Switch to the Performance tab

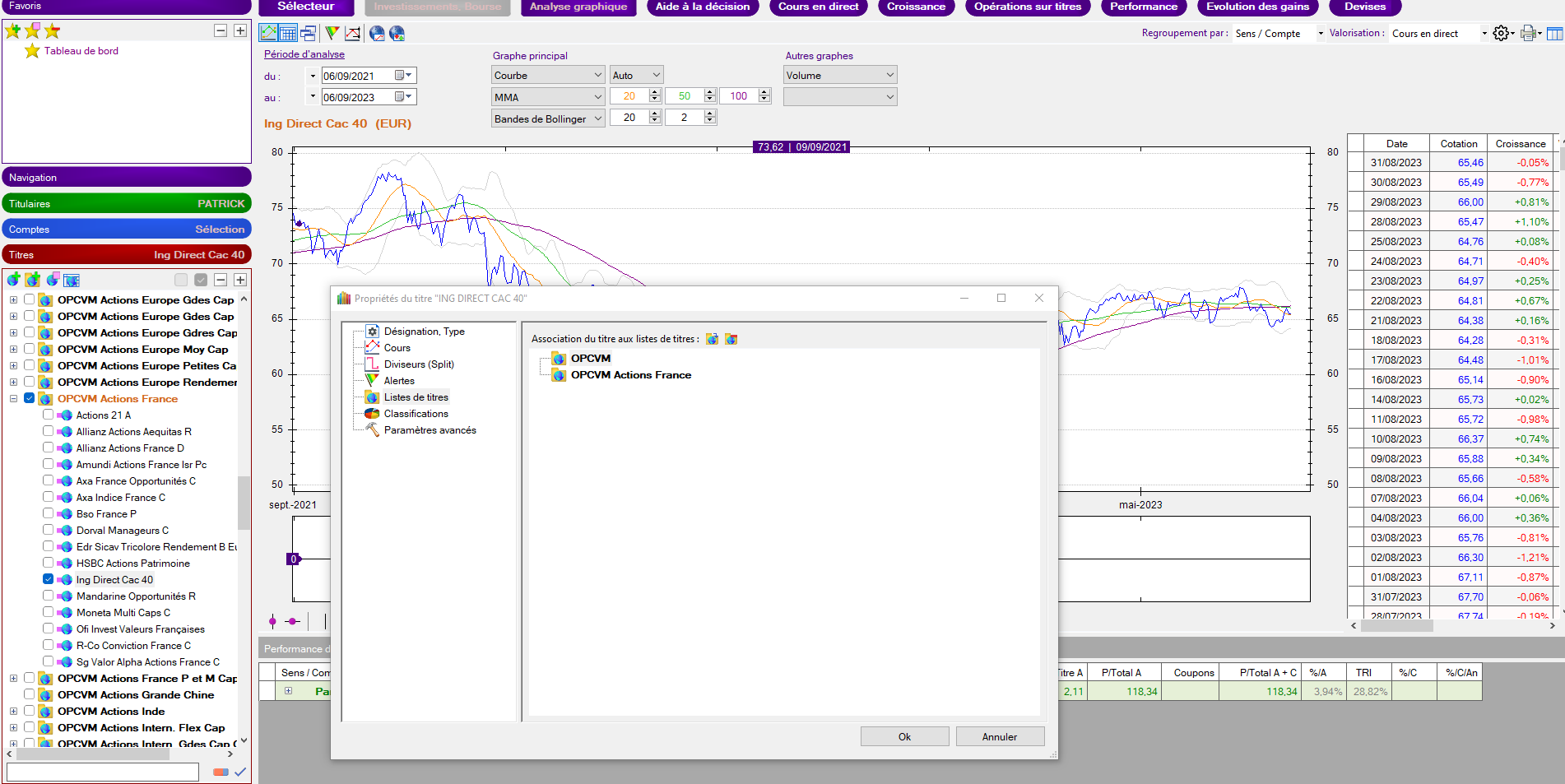[1143, 7]
